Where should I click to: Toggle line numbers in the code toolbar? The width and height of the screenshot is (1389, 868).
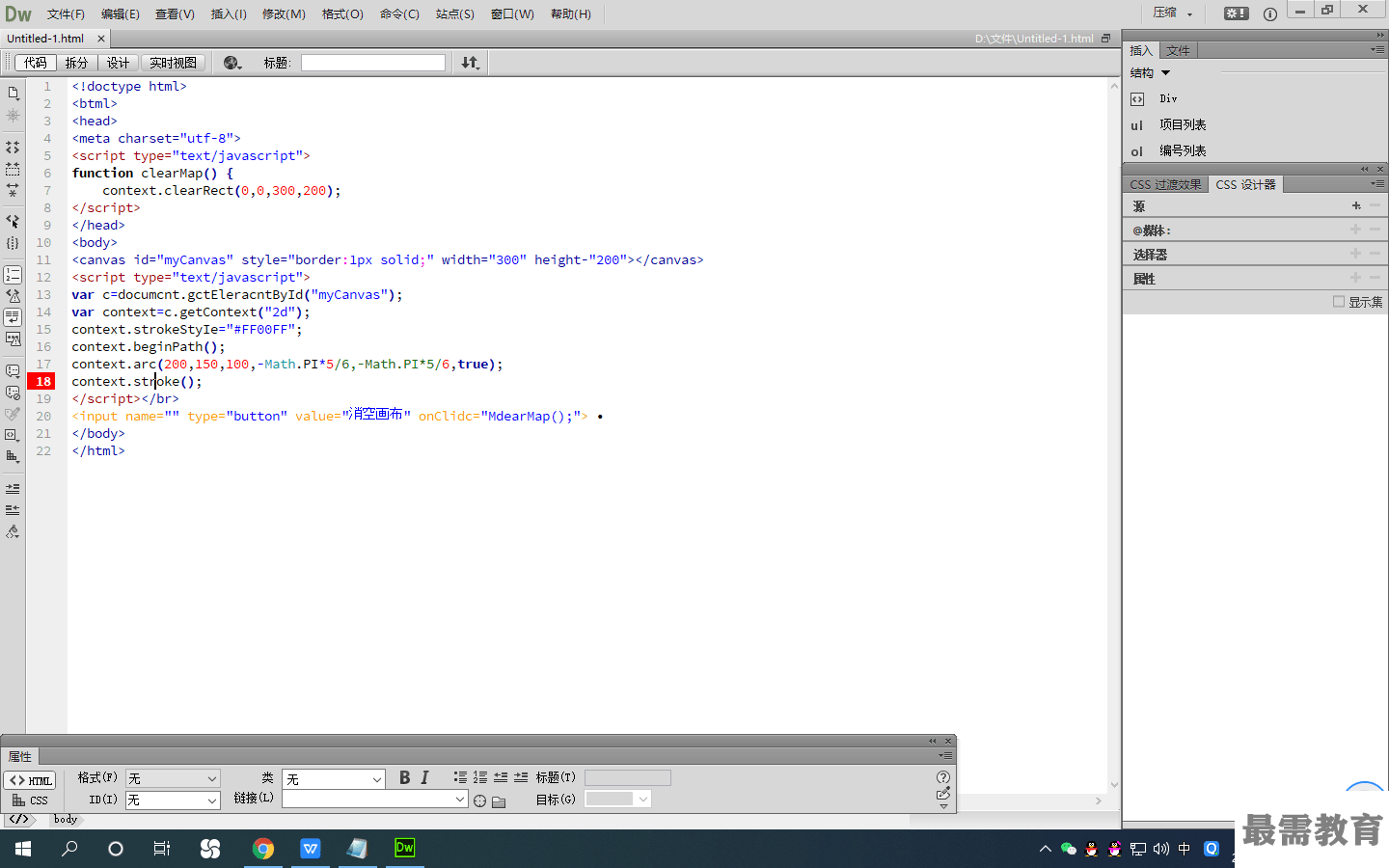[14, 275]
